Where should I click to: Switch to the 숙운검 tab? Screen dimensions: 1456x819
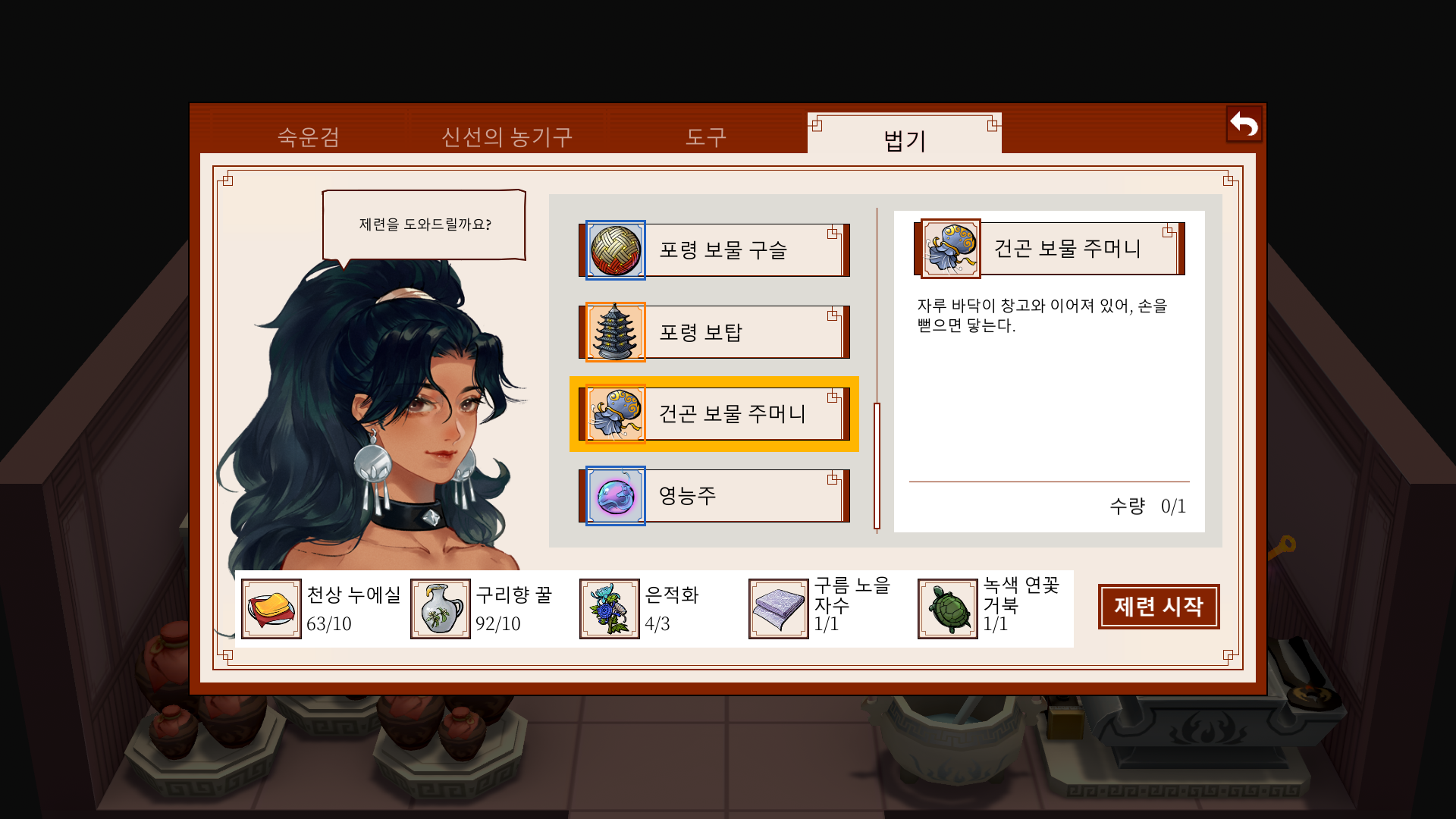(x=309, y=136)
